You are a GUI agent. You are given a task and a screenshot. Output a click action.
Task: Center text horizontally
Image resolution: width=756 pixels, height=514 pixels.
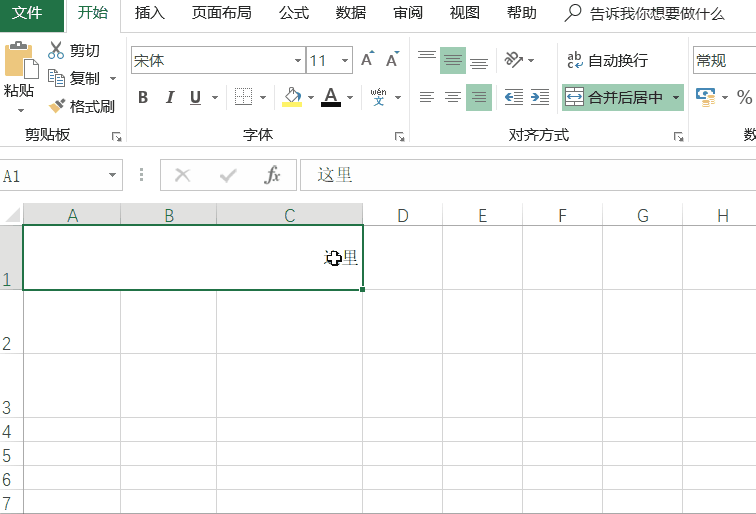[453, 97]
